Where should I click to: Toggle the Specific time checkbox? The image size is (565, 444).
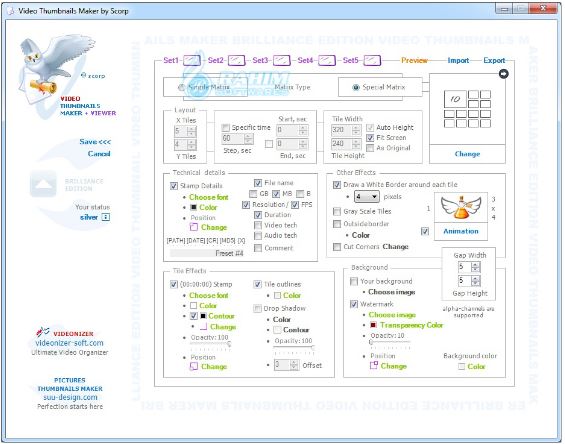click(226, 128)
